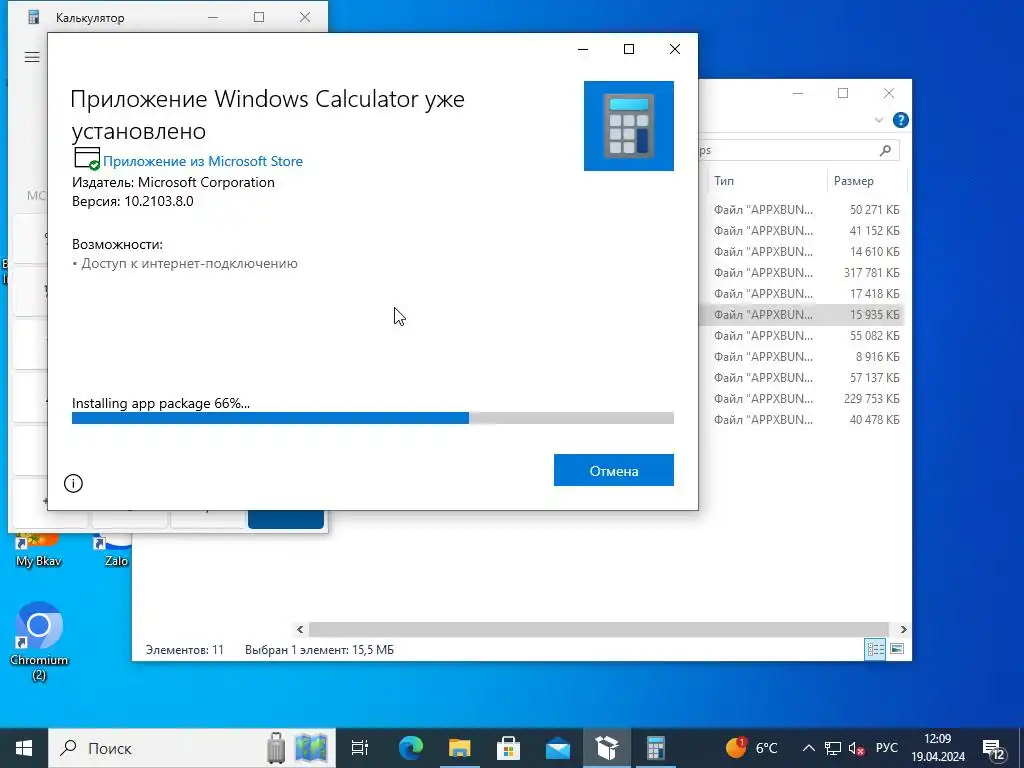Click the installation progress bar

coord(372,418)
